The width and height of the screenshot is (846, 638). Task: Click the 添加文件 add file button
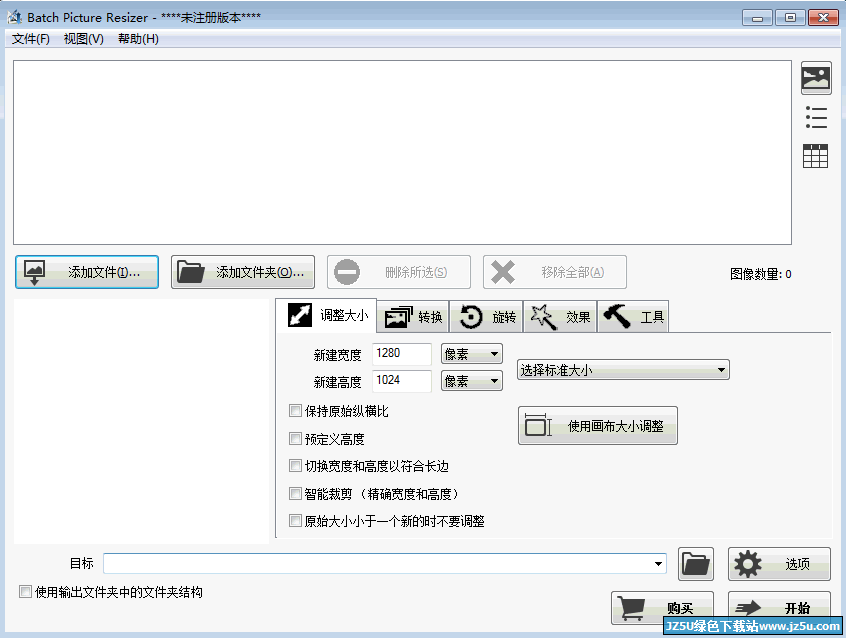point(87,272)
